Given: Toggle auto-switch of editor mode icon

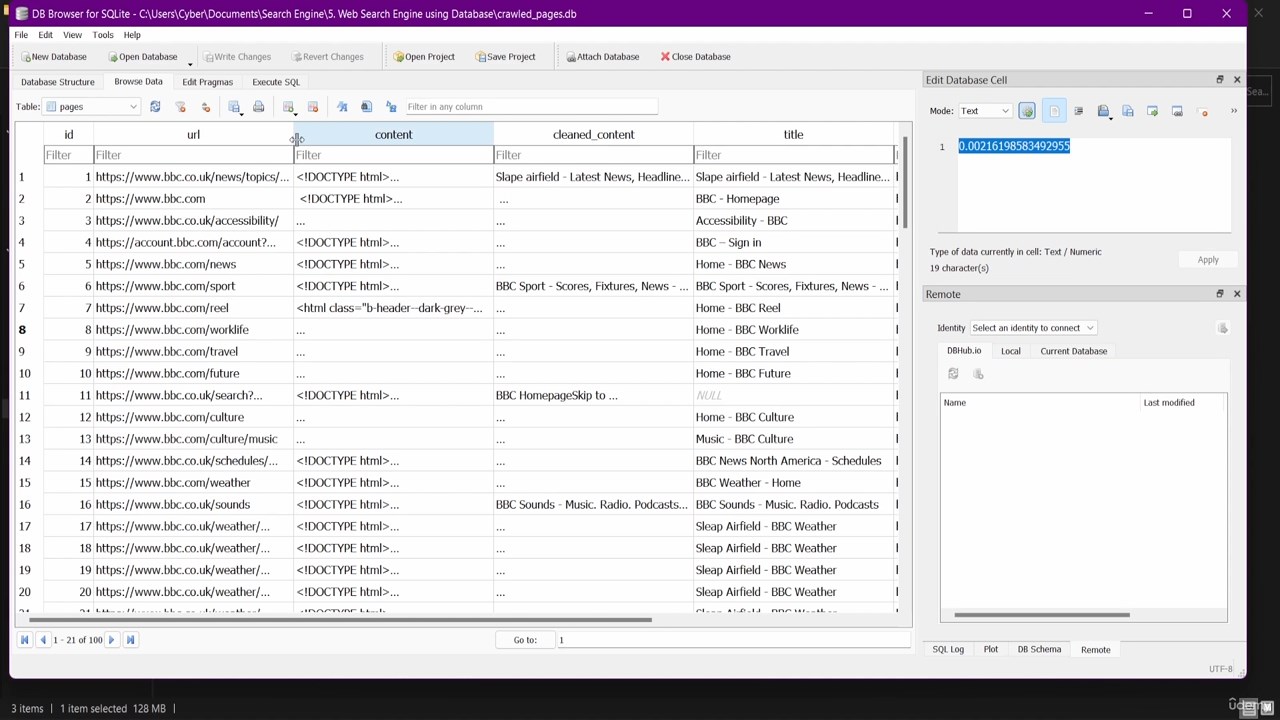Looking at the screenshot, I should pos(1027,111).
